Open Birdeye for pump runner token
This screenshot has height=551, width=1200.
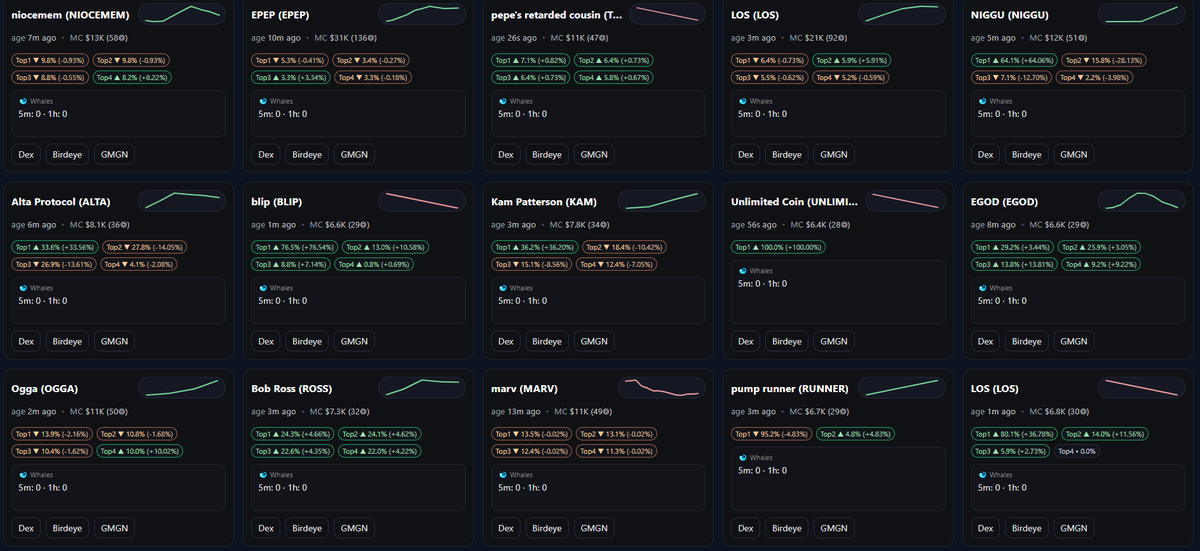coord(787,529)
